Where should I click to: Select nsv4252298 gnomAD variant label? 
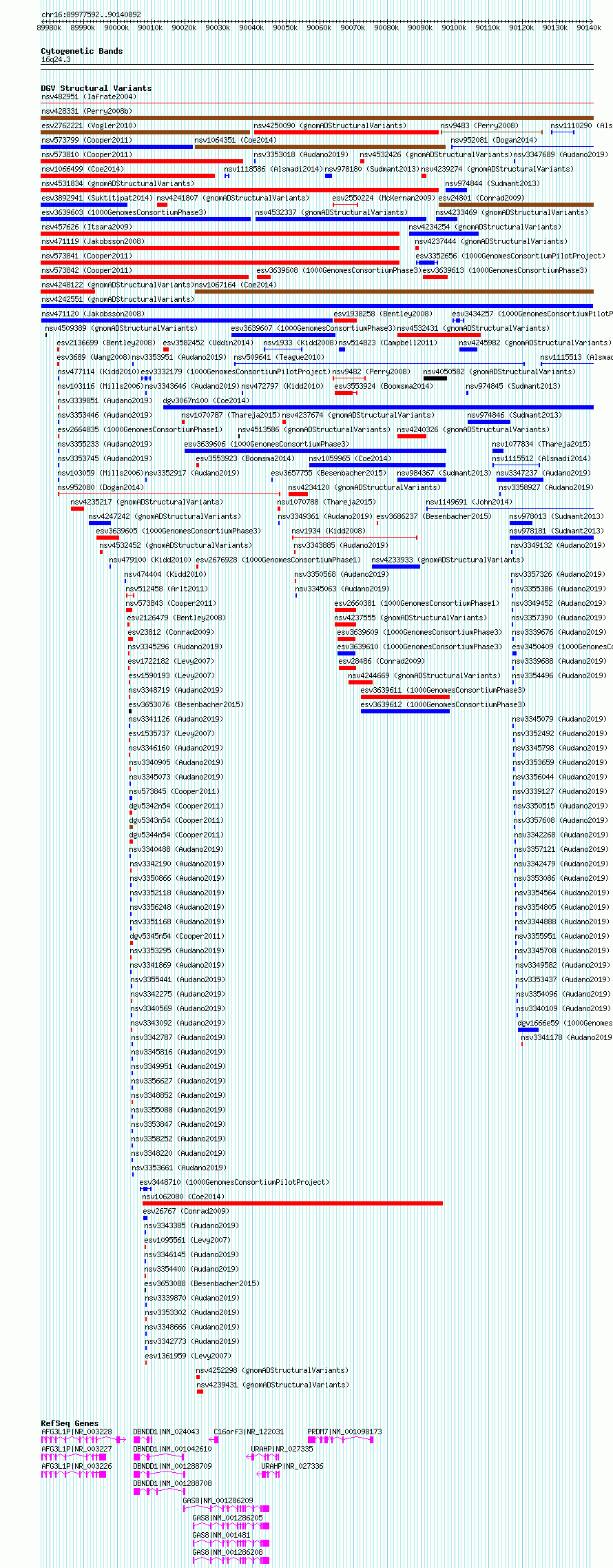coord(272,1370)
